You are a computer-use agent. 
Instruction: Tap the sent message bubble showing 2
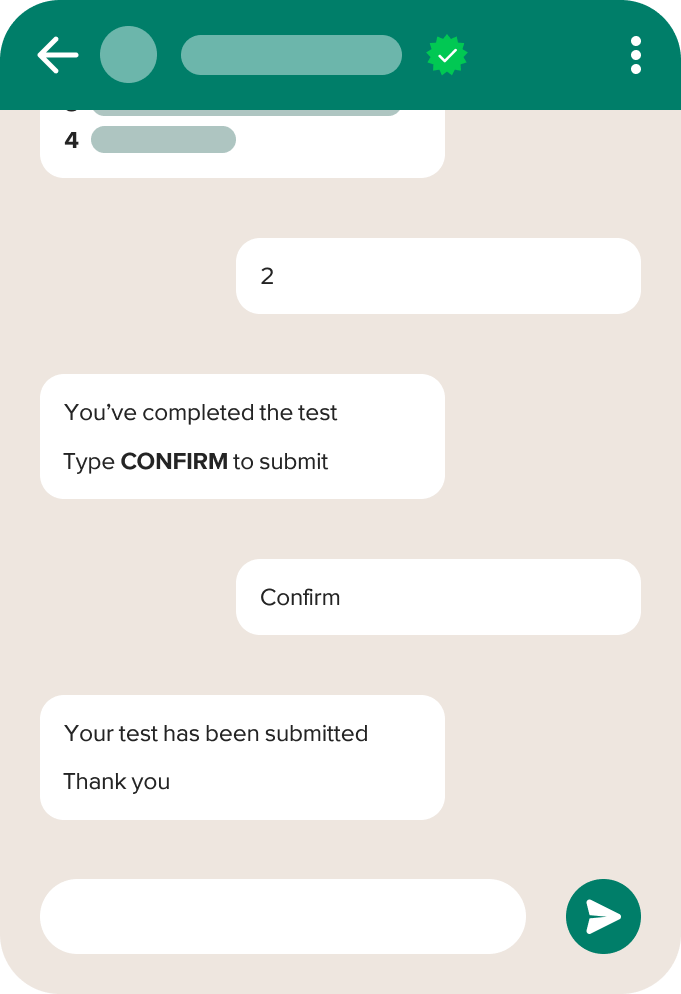pos(438,276)
